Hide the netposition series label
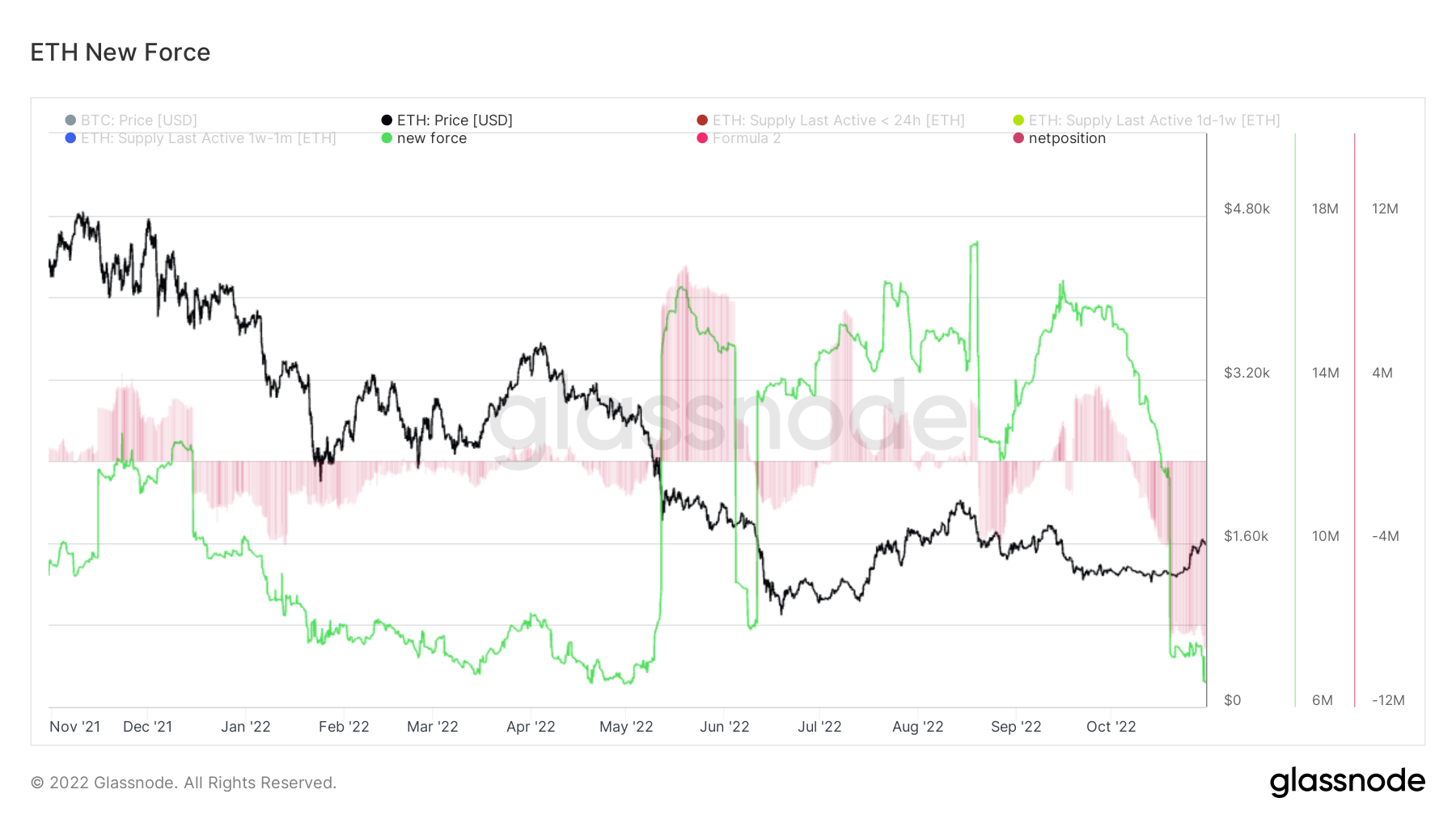This screenshot has width=1456, height=819. 1067,138
